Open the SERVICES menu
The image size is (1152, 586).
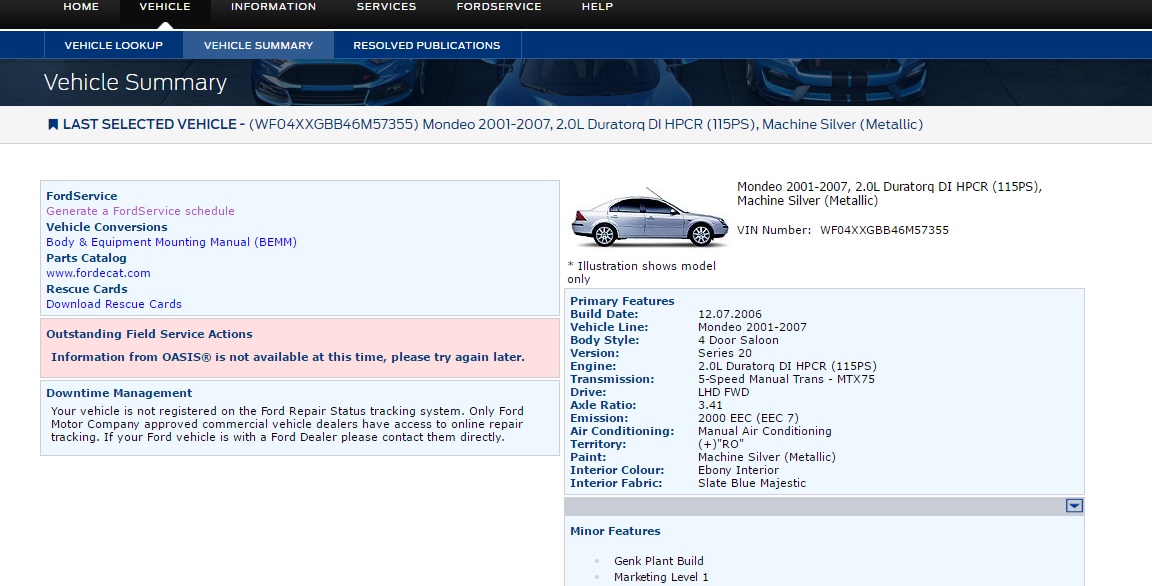386,7
